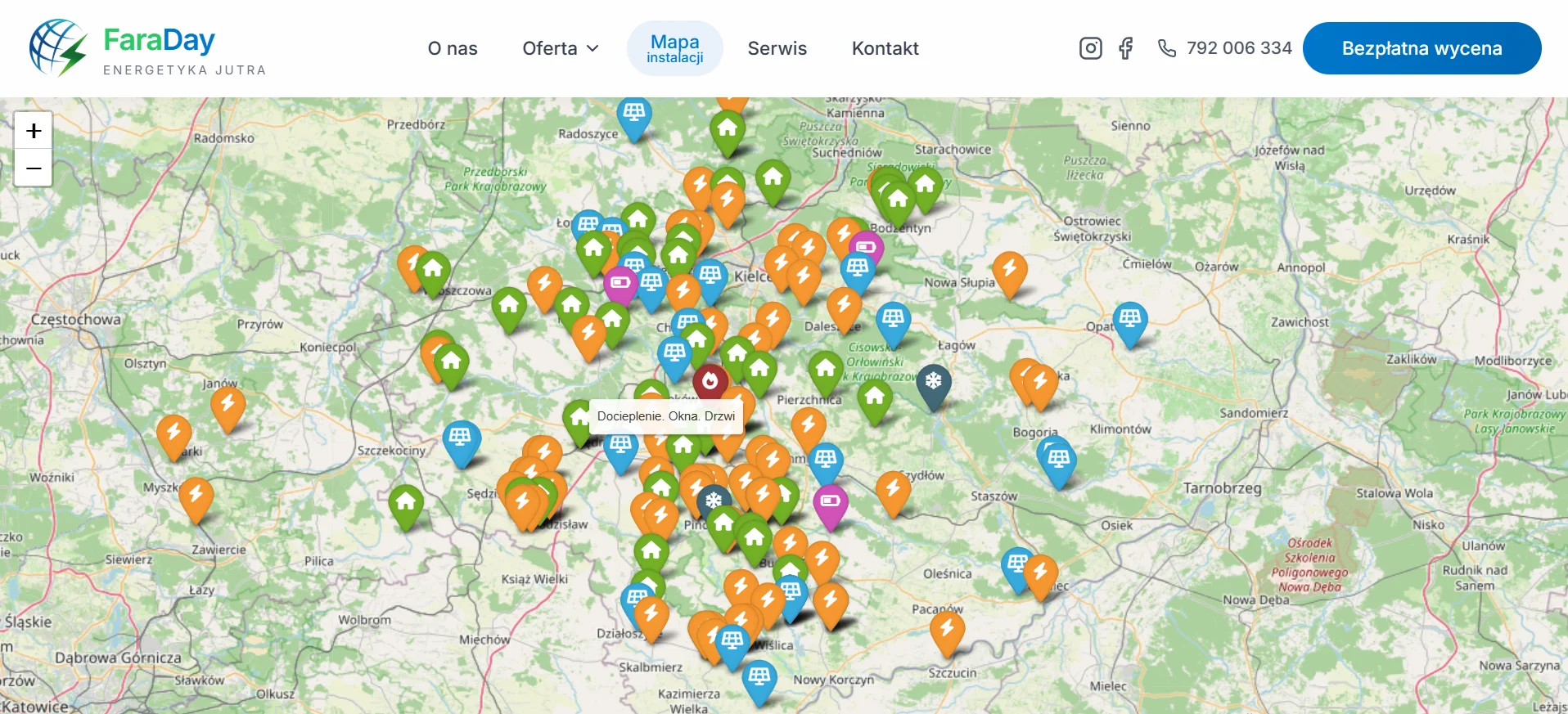The image size is (1568, 714).
Task: Open the Facebook page icon
Action: click(1126, 48)
